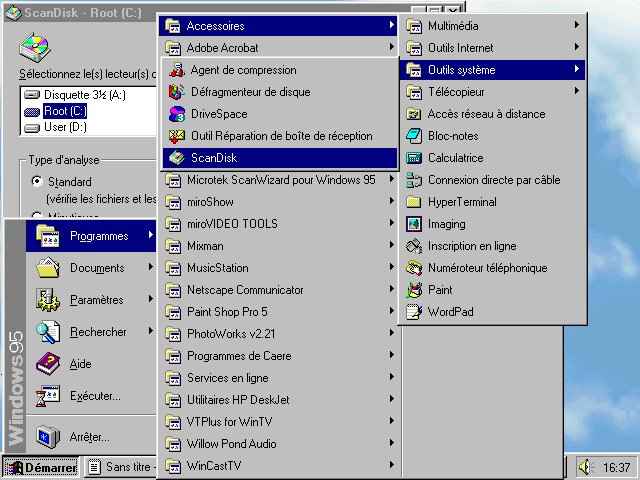Open the MusicStation program group
This screenshot has height=480, width=640.
[278, 268]
